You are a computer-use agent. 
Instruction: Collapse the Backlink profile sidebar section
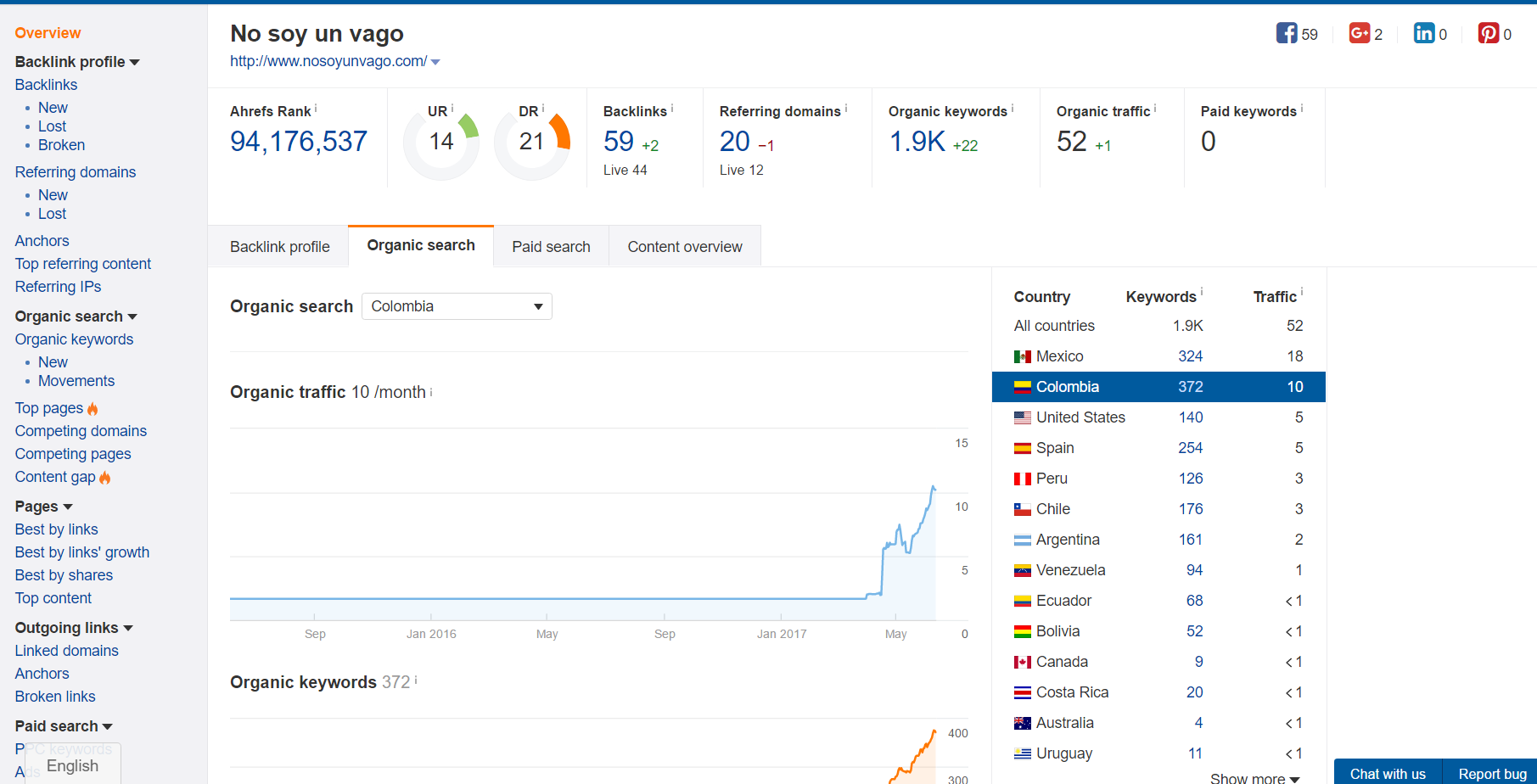[135, 63]
